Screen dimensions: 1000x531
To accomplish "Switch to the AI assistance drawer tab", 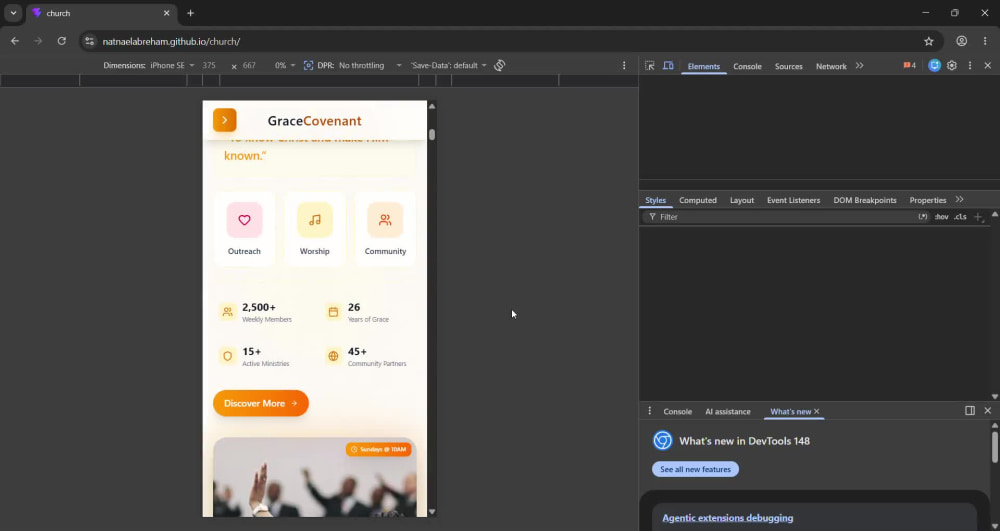I will (x=728, y=412).
